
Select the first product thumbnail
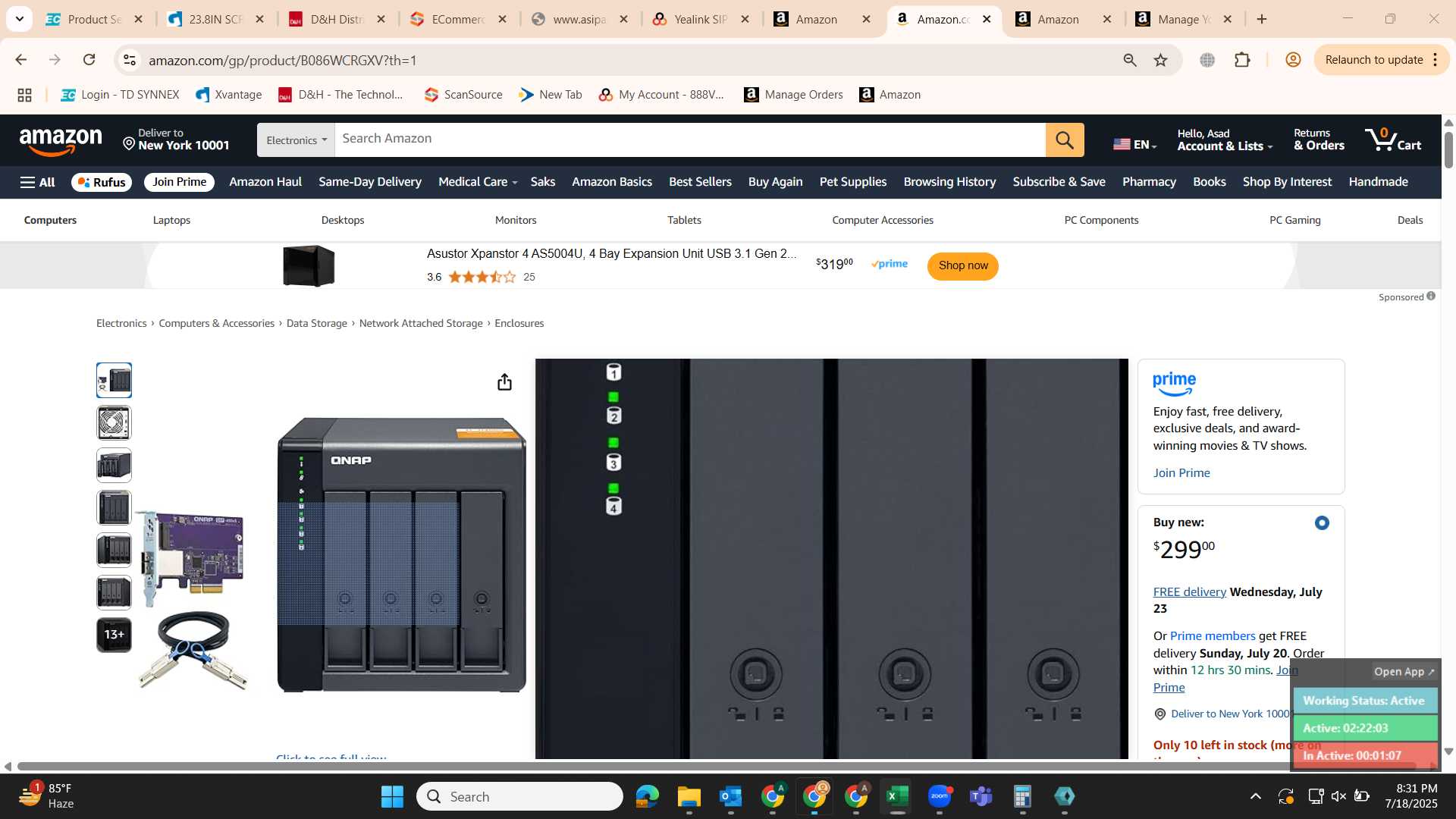(x=114, y=380)
